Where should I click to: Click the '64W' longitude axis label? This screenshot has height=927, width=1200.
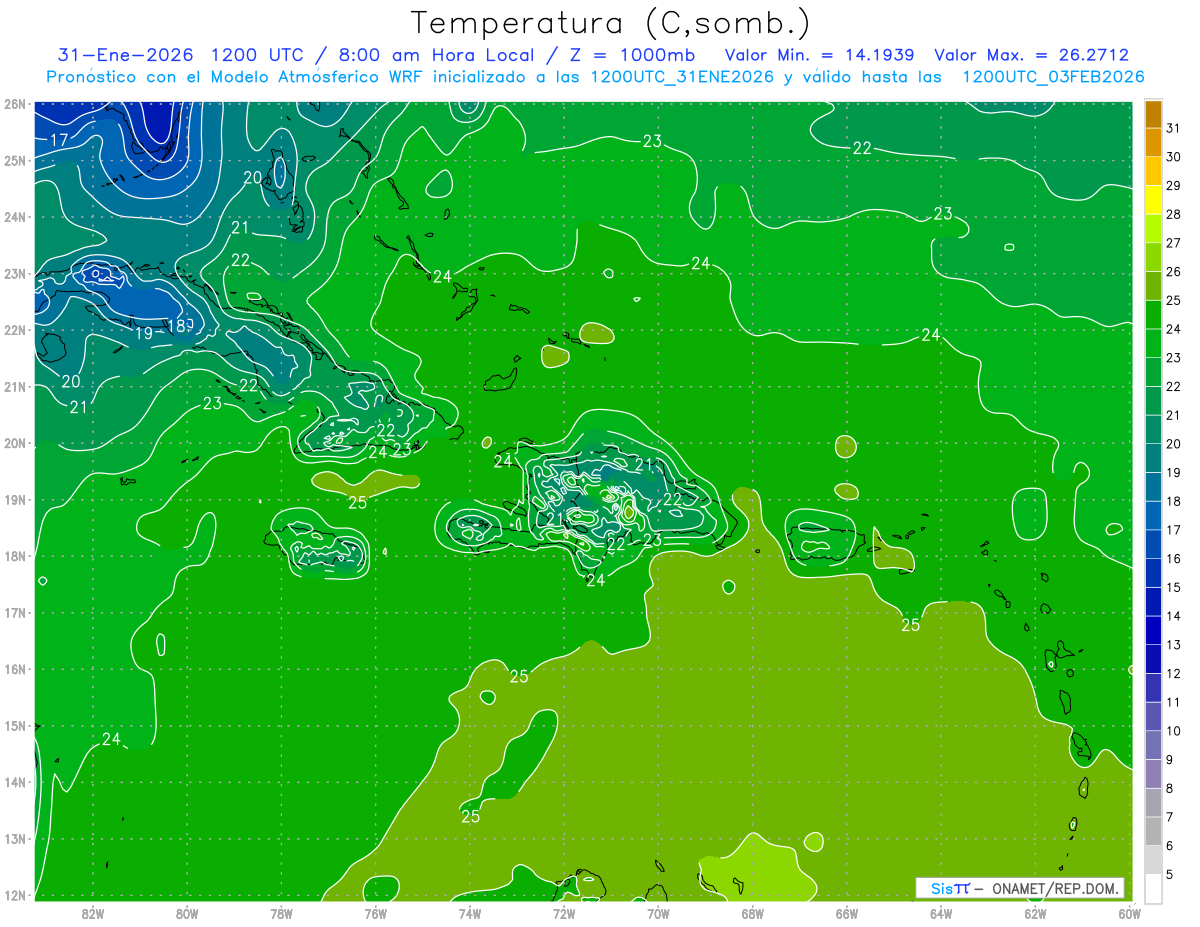tap(941, 913)
